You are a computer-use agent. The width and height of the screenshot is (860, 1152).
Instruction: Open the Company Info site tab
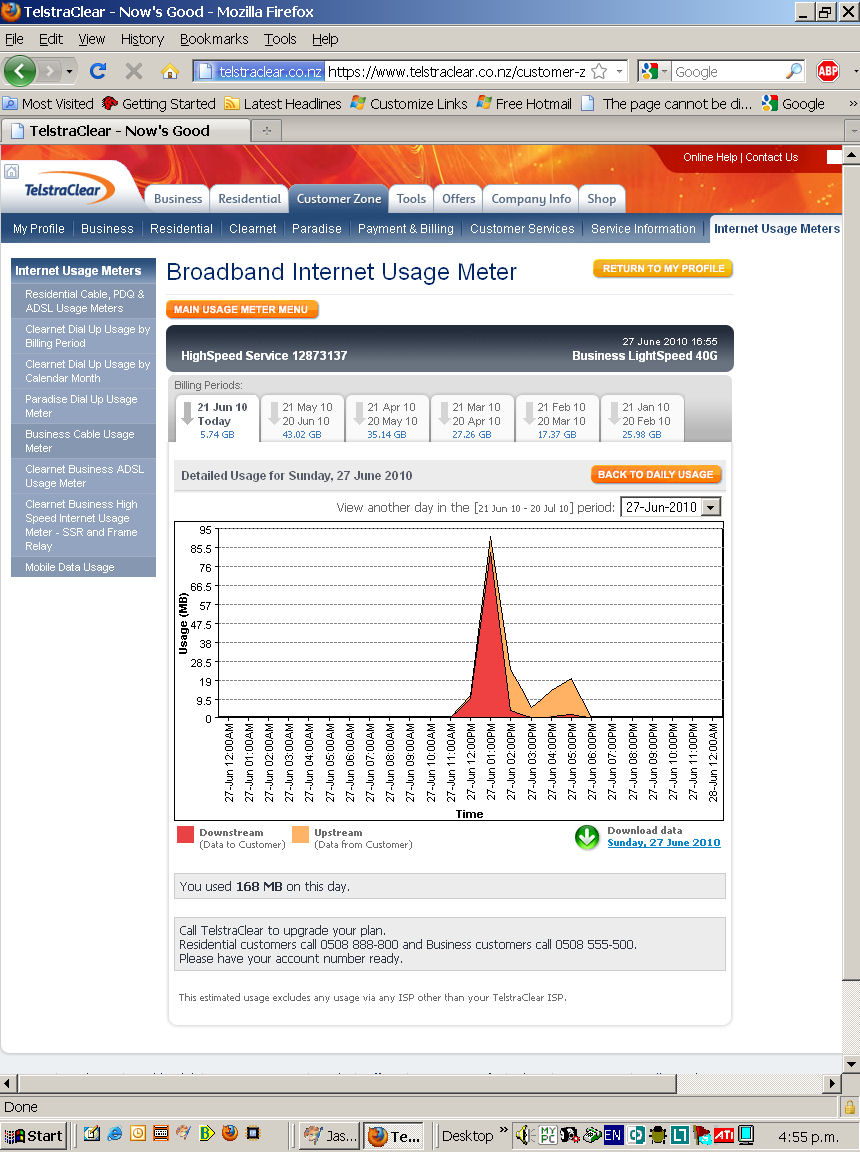(x=531, y=198)
